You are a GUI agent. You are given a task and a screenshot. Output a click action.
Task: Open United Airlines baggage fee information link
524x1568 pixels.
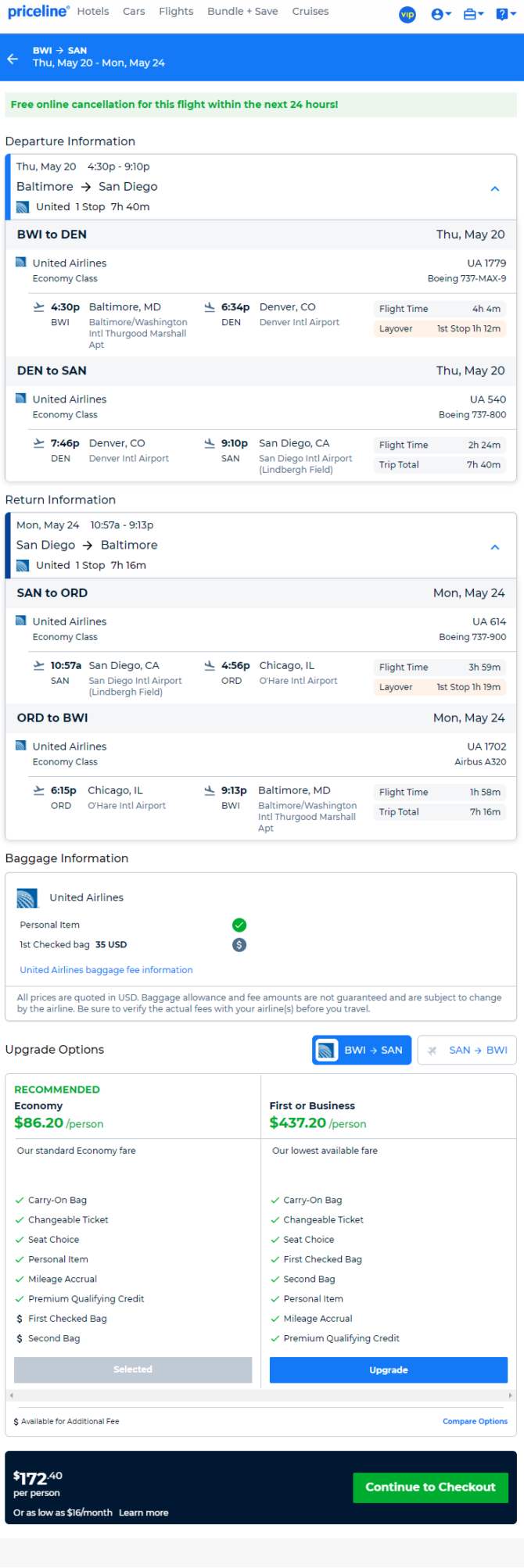point(106,969)
